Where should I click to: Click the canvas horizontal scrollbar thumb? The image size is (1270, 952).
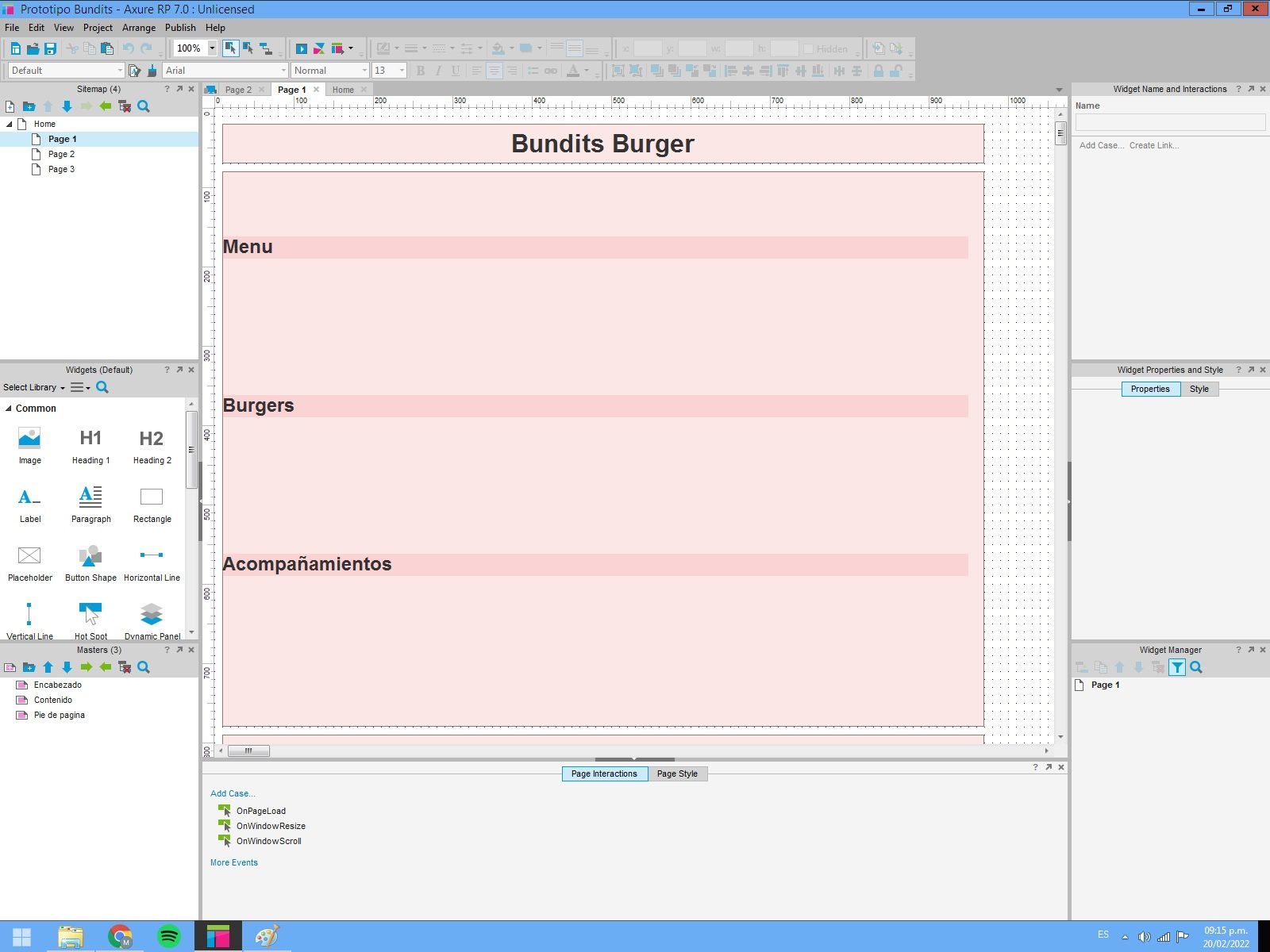coord(248,750)
